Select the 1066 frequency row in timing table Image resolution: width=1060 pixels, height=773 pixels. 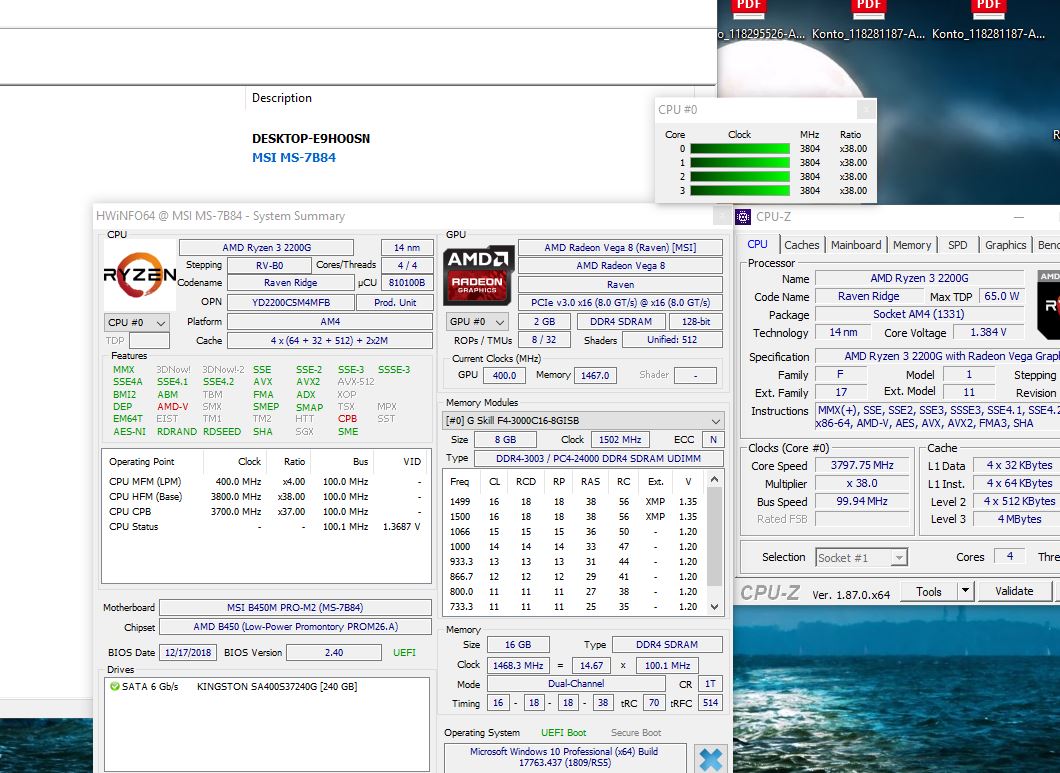(x=573, y=532)
